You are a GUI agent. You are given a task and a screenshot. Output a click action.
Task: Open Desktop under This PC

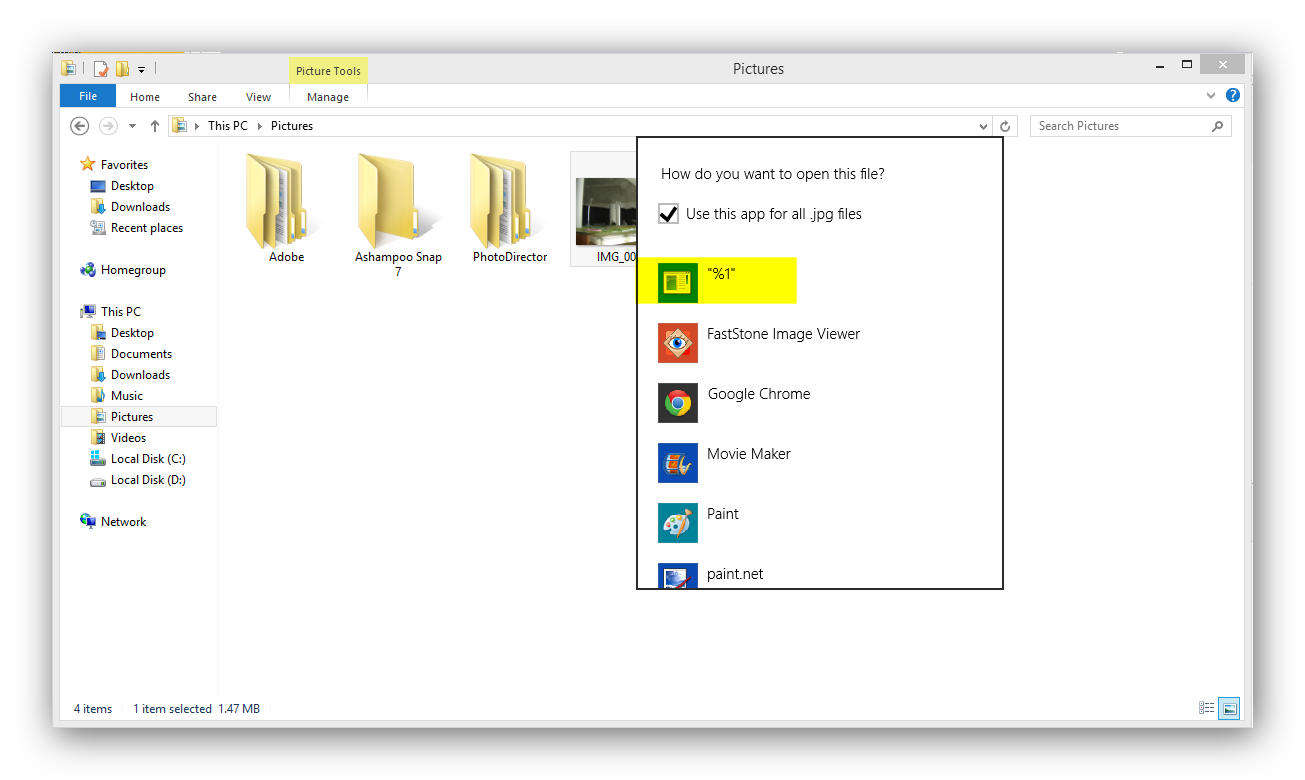(x=132, y=333)
